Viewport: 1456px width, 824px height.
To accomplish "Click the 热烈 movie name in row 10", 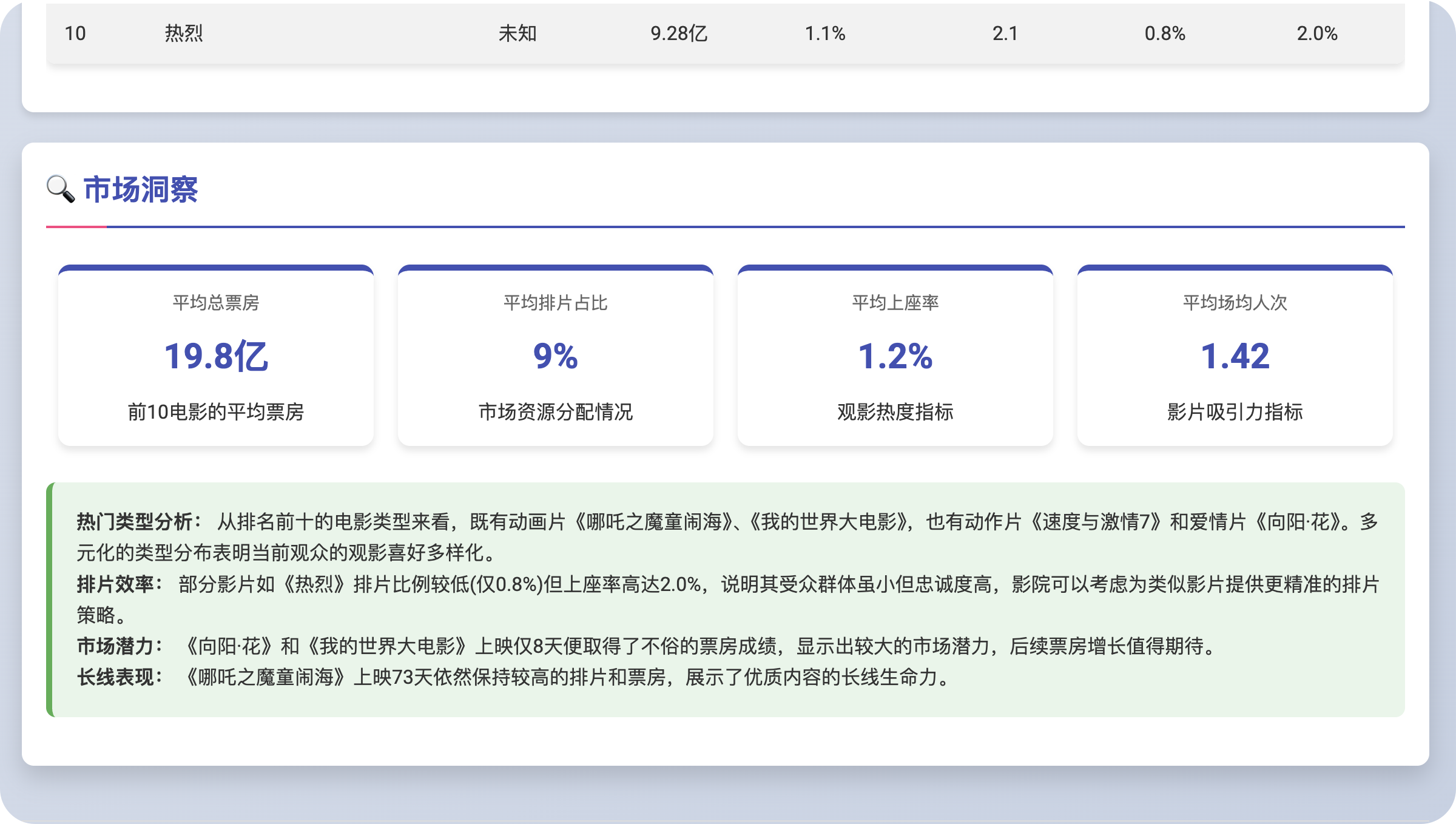I will pos(184,33).
